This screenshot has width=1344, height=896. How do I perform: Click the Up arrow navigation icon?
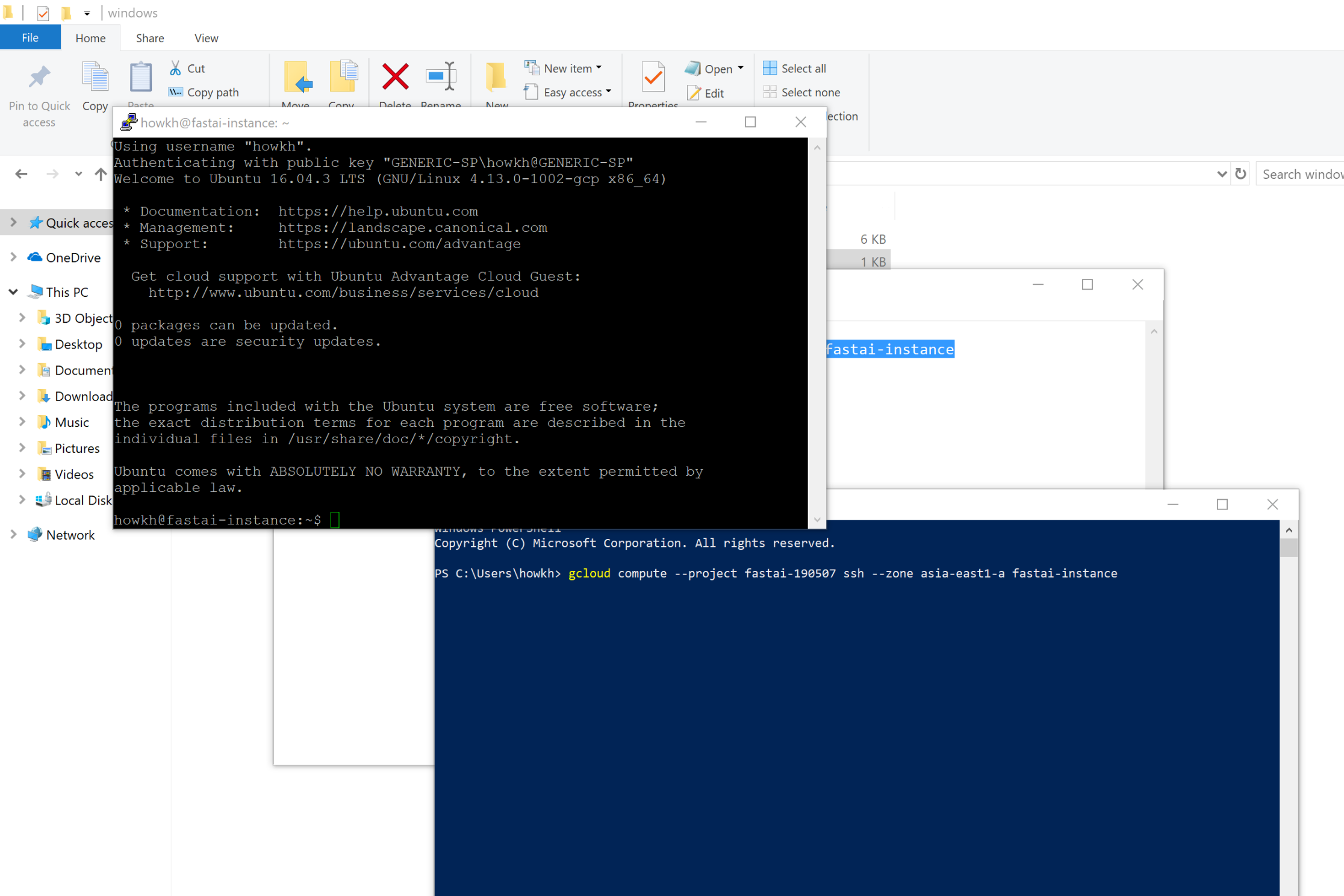[101, 174]
